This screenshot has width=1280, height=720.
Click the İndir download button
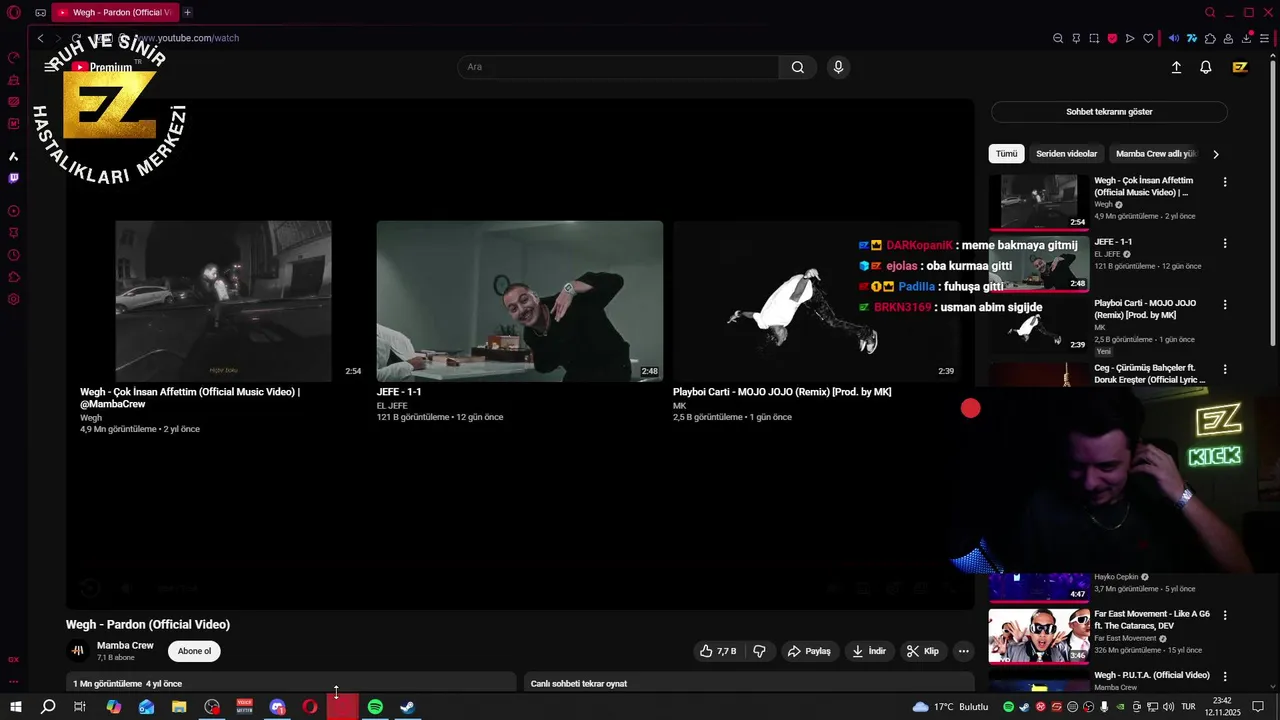coord(868,651)
